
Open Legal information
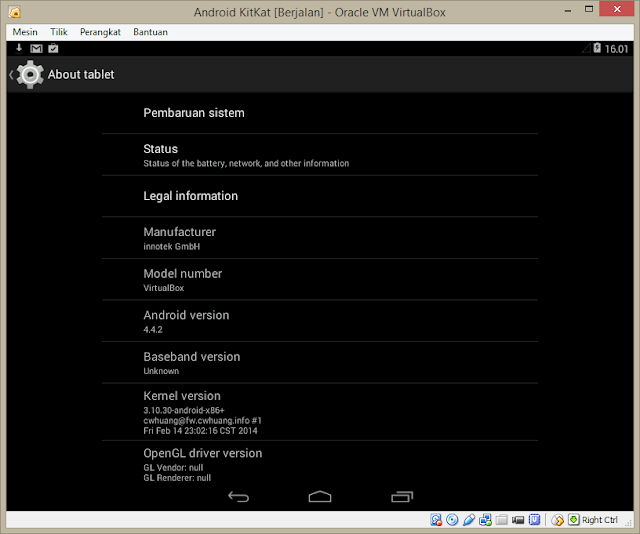click(x=320, y=196)
